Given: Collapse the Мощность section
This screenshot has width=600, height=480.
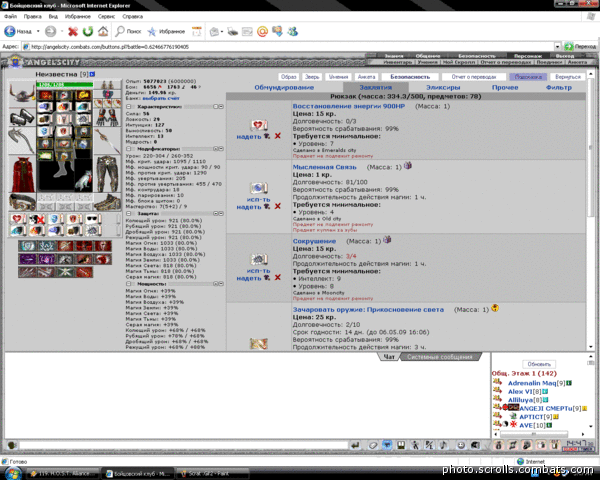Looking at the screenshot, I should click(x=129, y=284).
